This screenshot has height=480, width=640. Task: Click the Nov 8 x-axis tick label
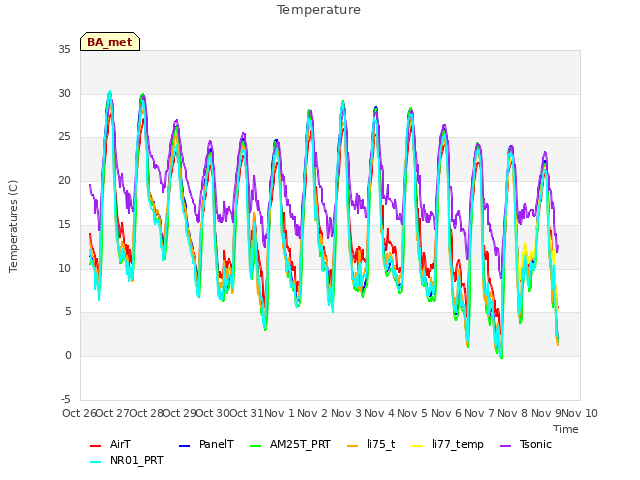(x=513, y=413)
